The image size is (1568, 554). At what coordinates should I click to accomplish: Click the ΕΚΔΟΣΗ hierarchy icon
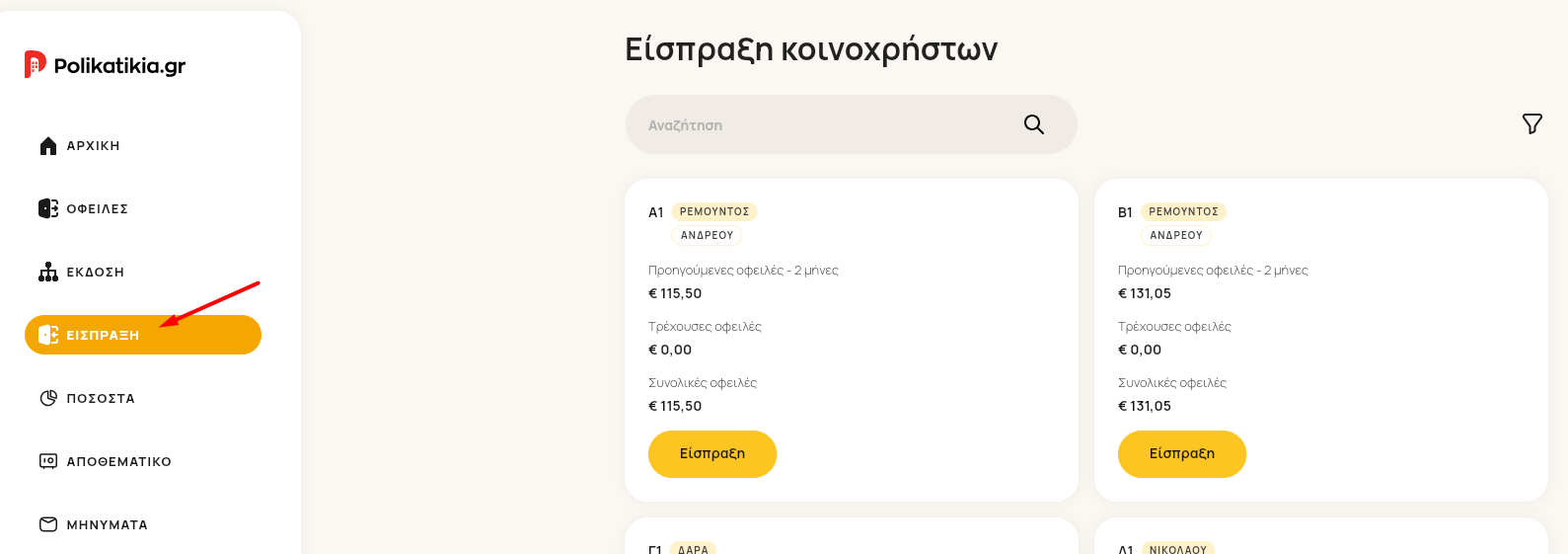pyautogui.click(x=48, y=272)
